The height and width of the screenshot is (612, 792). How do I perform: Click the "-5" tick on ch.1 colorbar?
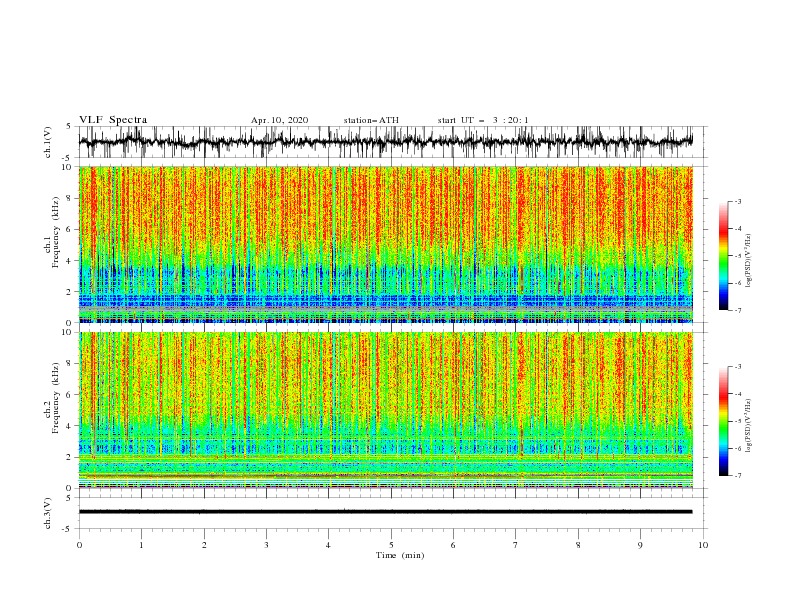tap(738, 256)
